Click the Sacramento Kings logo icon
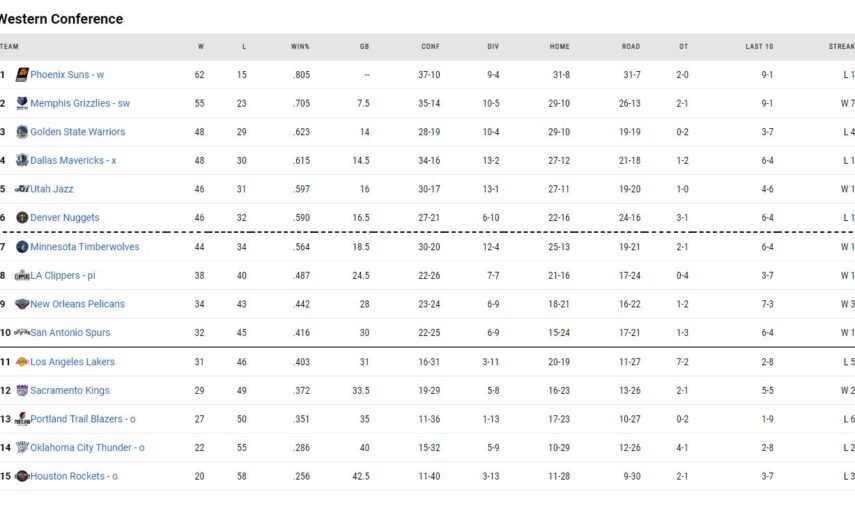 tap(22, 391)
